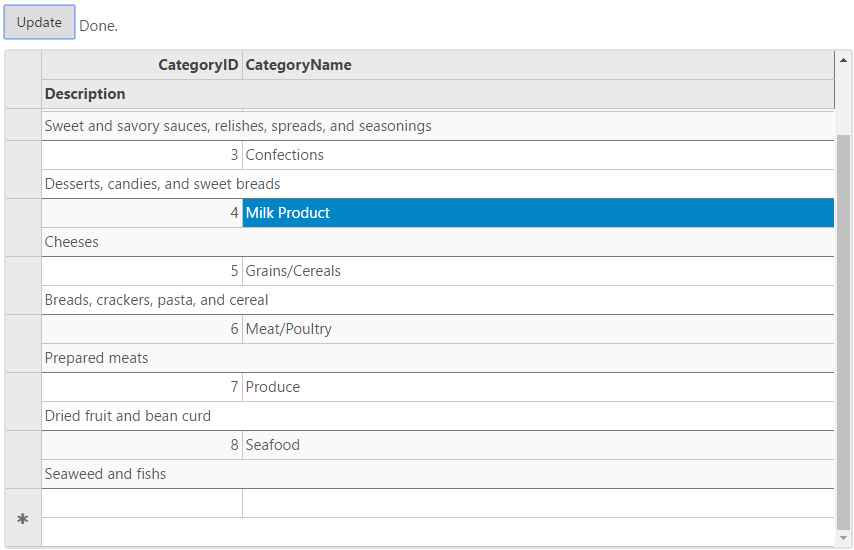
Task: Click the new row asterisk icon
Action: click(23, 519)
